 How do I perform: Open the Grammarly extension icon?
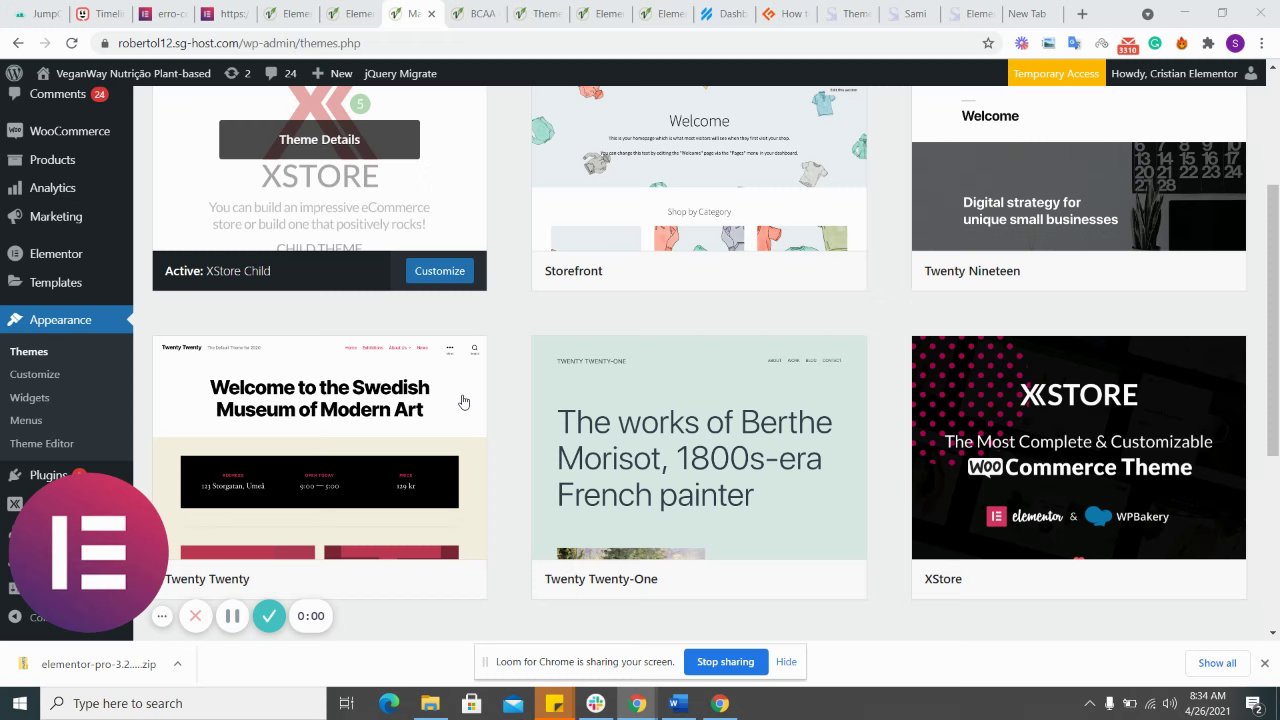point(1155,43)
